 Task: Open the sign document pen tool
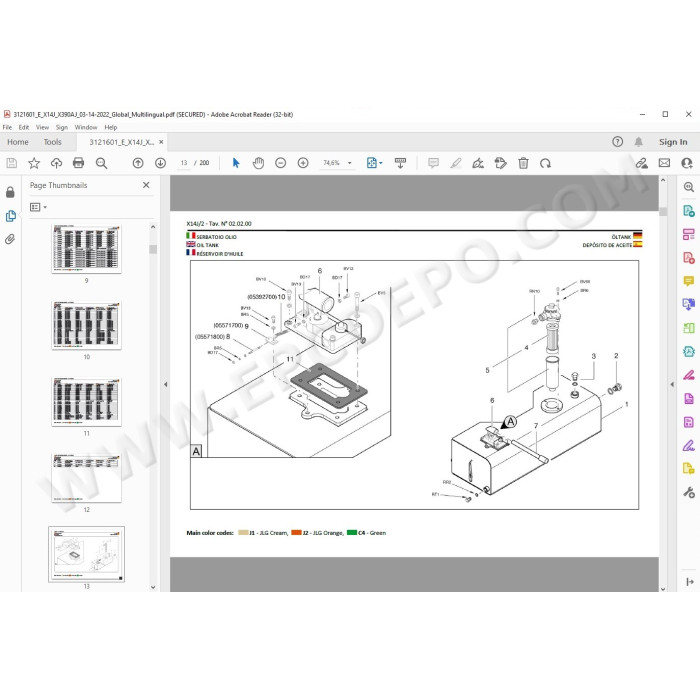478,163
